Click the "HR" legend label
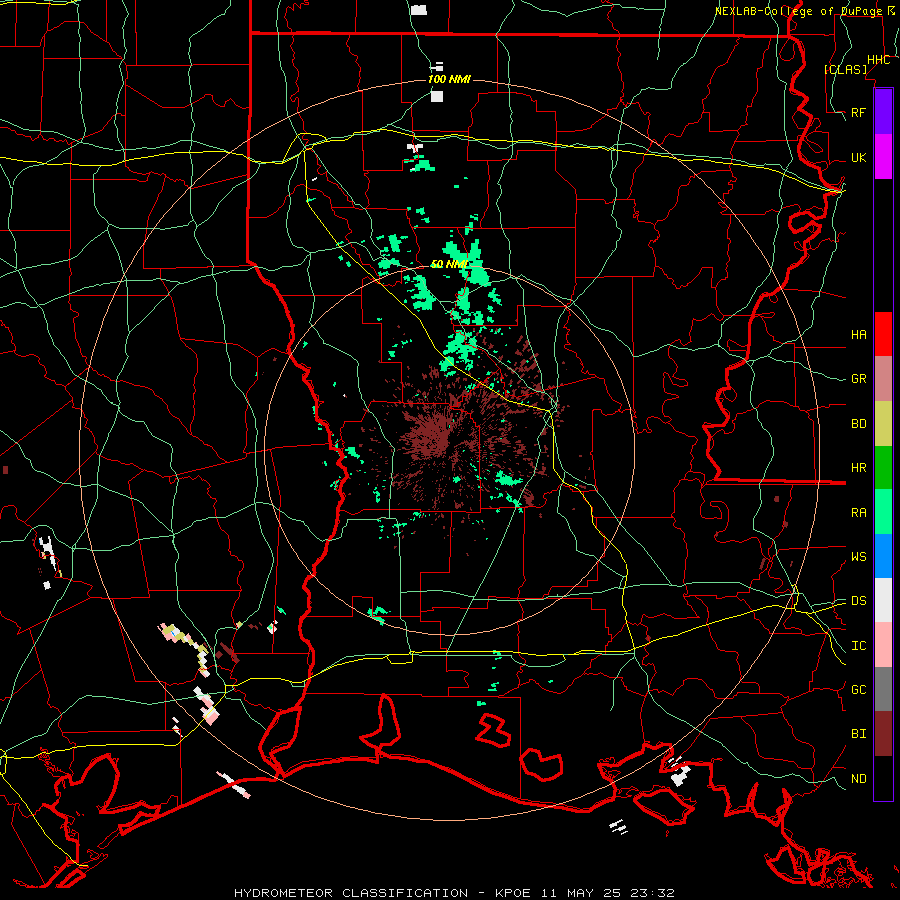This screenshot has height=900, width=900. point(858,468)
